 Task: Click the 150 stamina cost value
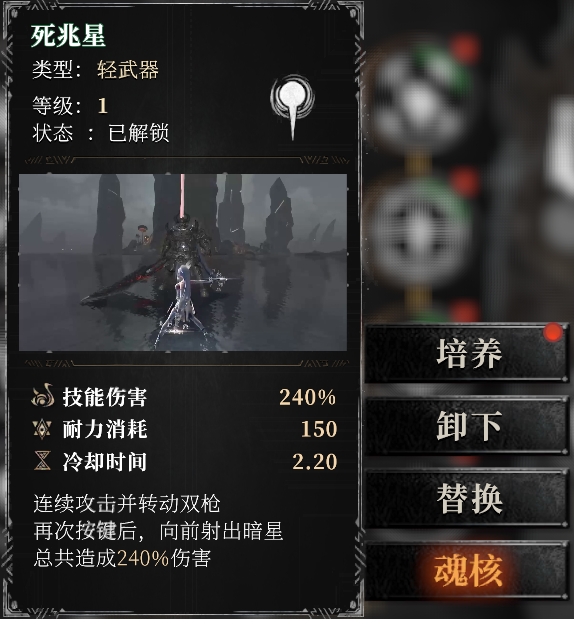[319, 429]
